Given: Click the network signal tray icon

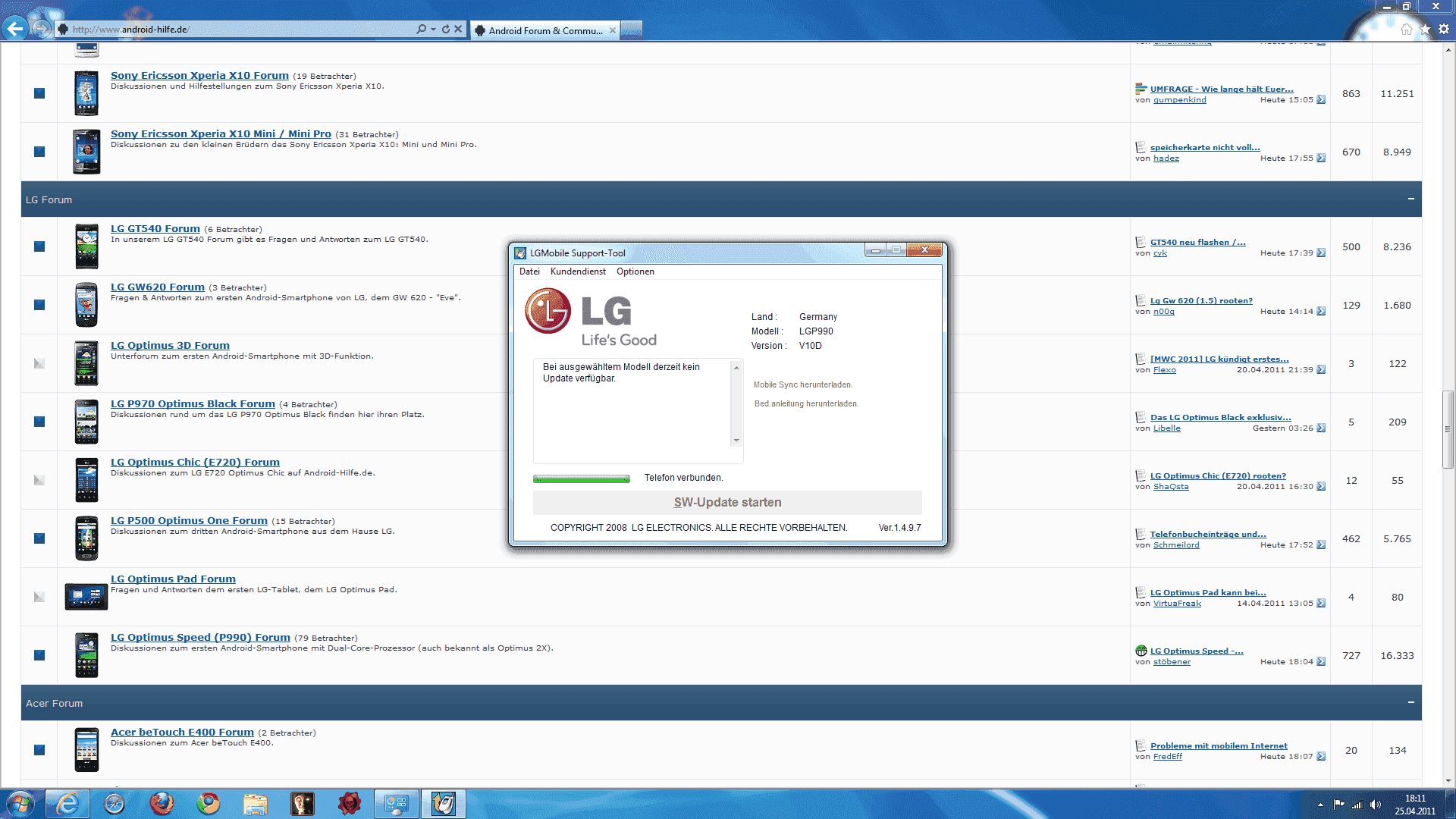Looking at the screenshot, I should pyautogui.click(x=1357, y=805).
